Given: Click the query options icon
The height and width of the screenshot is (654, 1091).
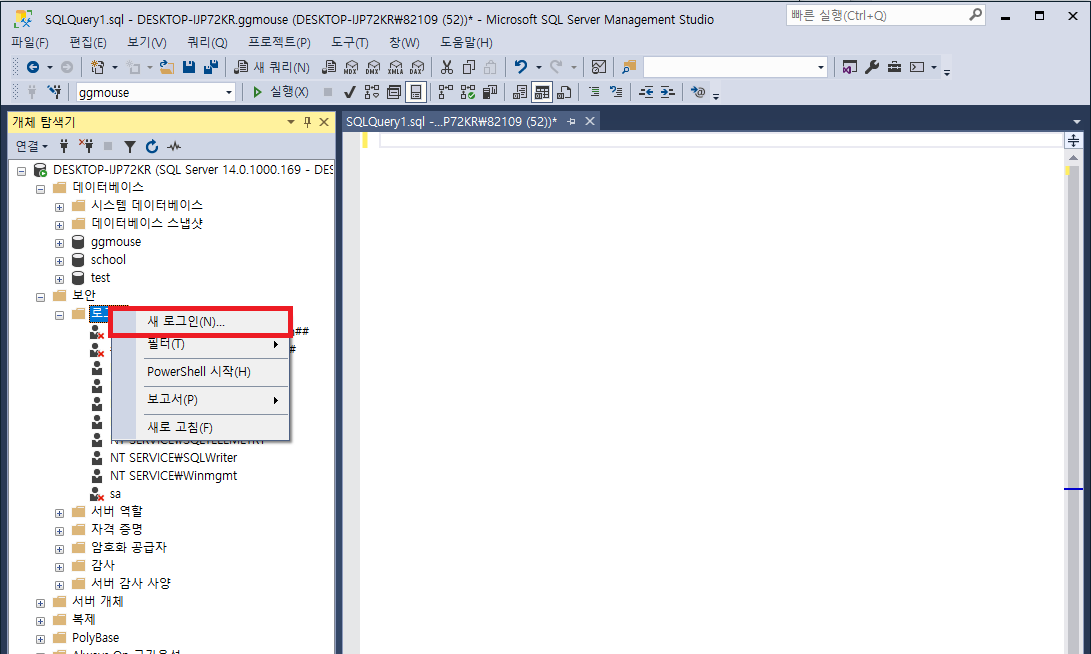Looking at the screenshot, I should coord(394,92).
